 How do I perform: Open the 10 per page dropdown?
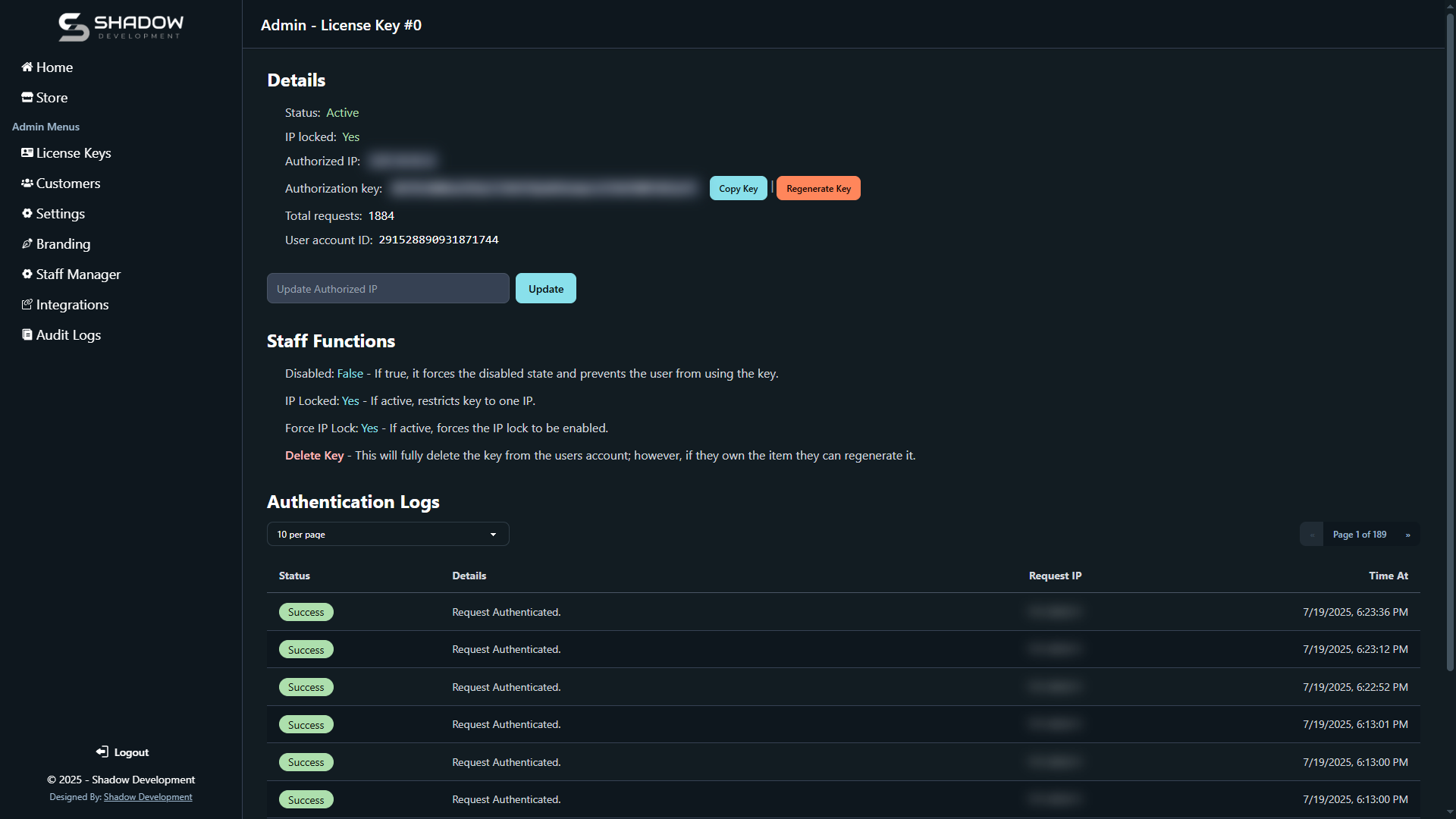click(x=388, y=535)
